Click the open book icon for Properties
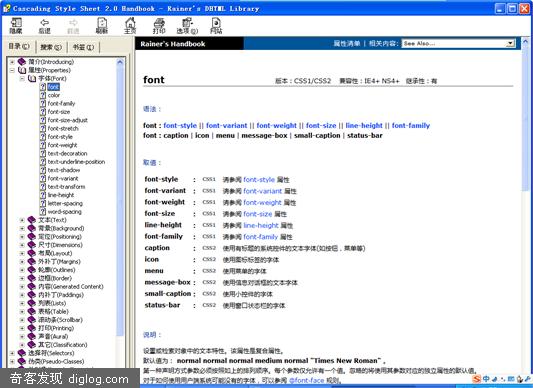 [22, 70]
